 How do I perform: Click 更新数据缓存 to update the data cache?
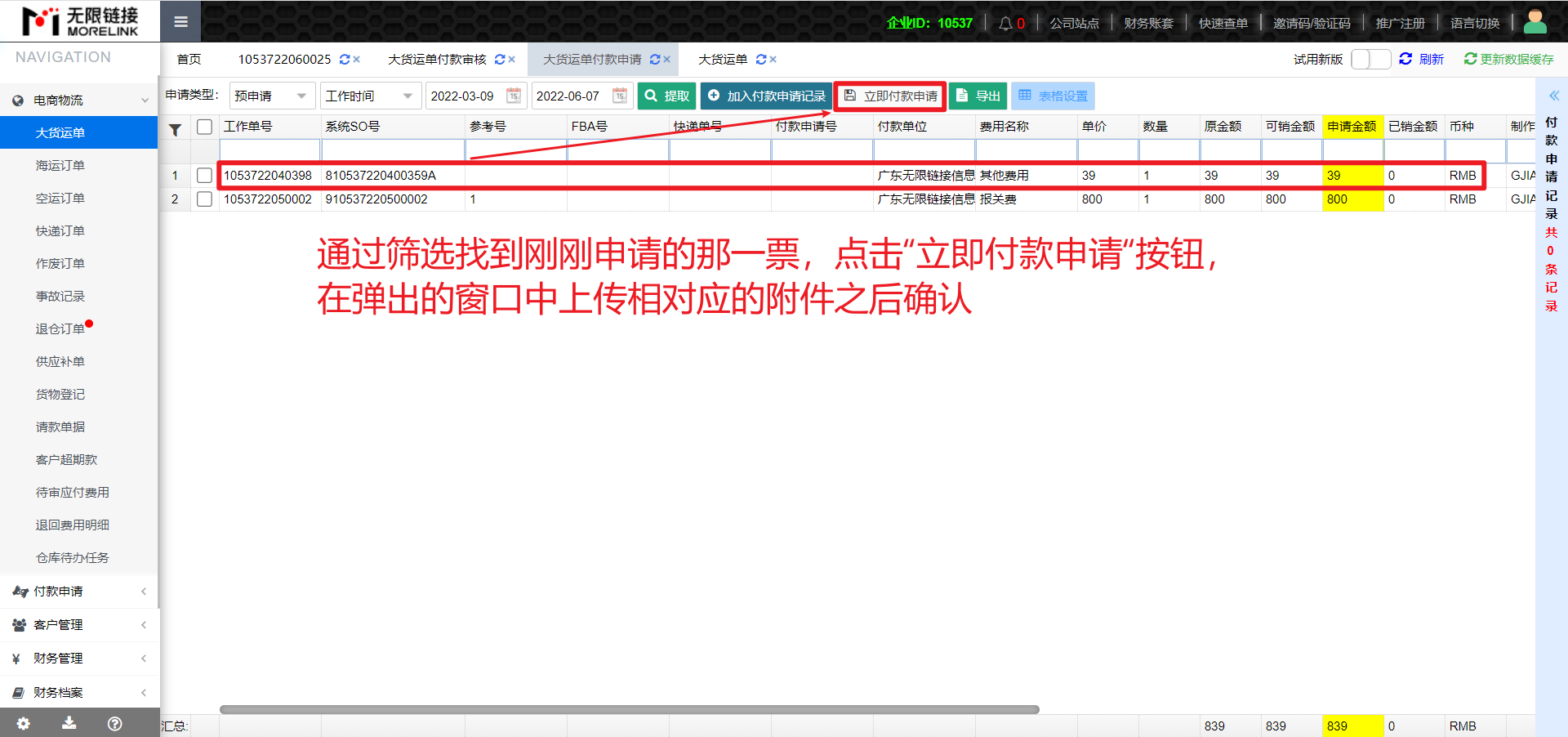click(x=1509, y=59)
